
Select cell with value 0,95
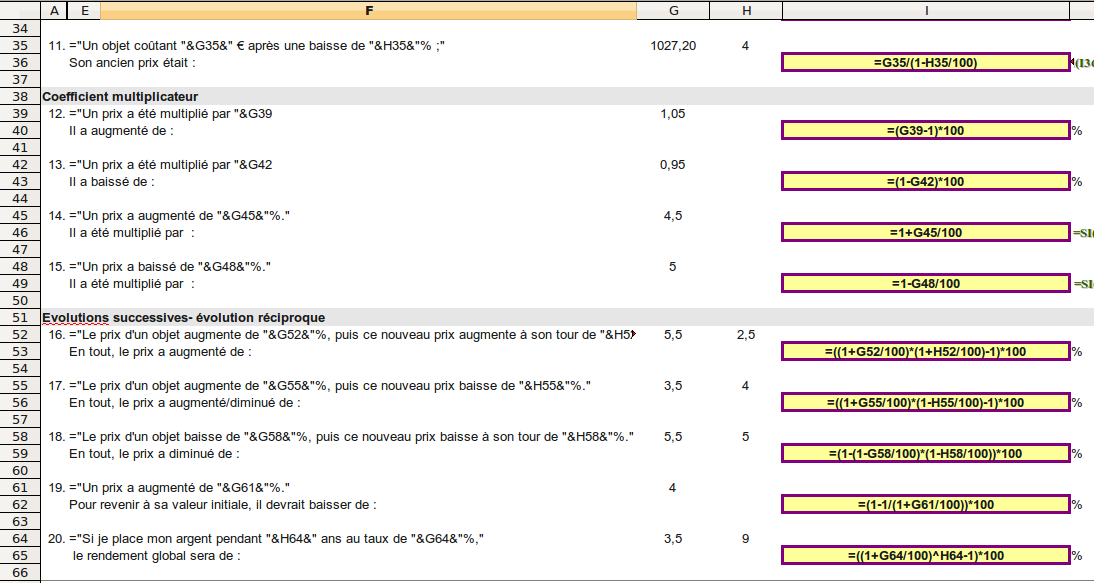click(673, 165)
